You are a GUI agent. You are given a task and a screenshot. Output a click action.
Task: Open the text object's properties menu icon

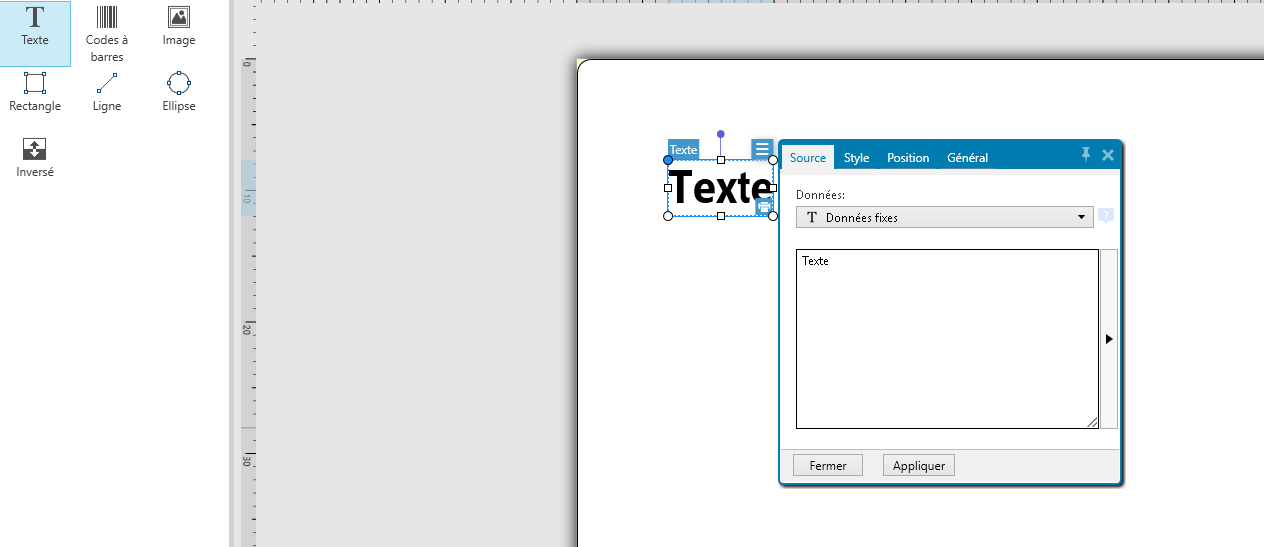(762, 149)
